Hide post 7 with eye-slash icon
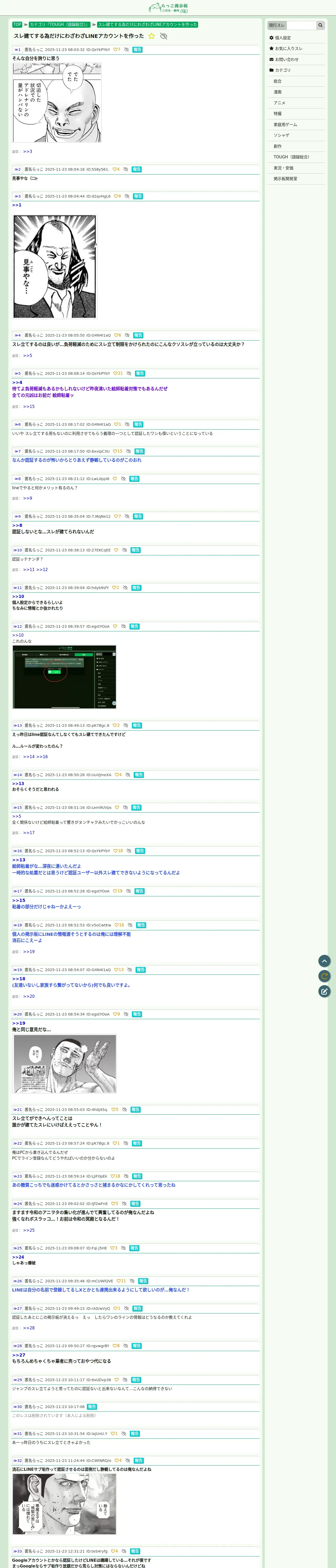Screen dimensions: 336x1568 (128, 452)
